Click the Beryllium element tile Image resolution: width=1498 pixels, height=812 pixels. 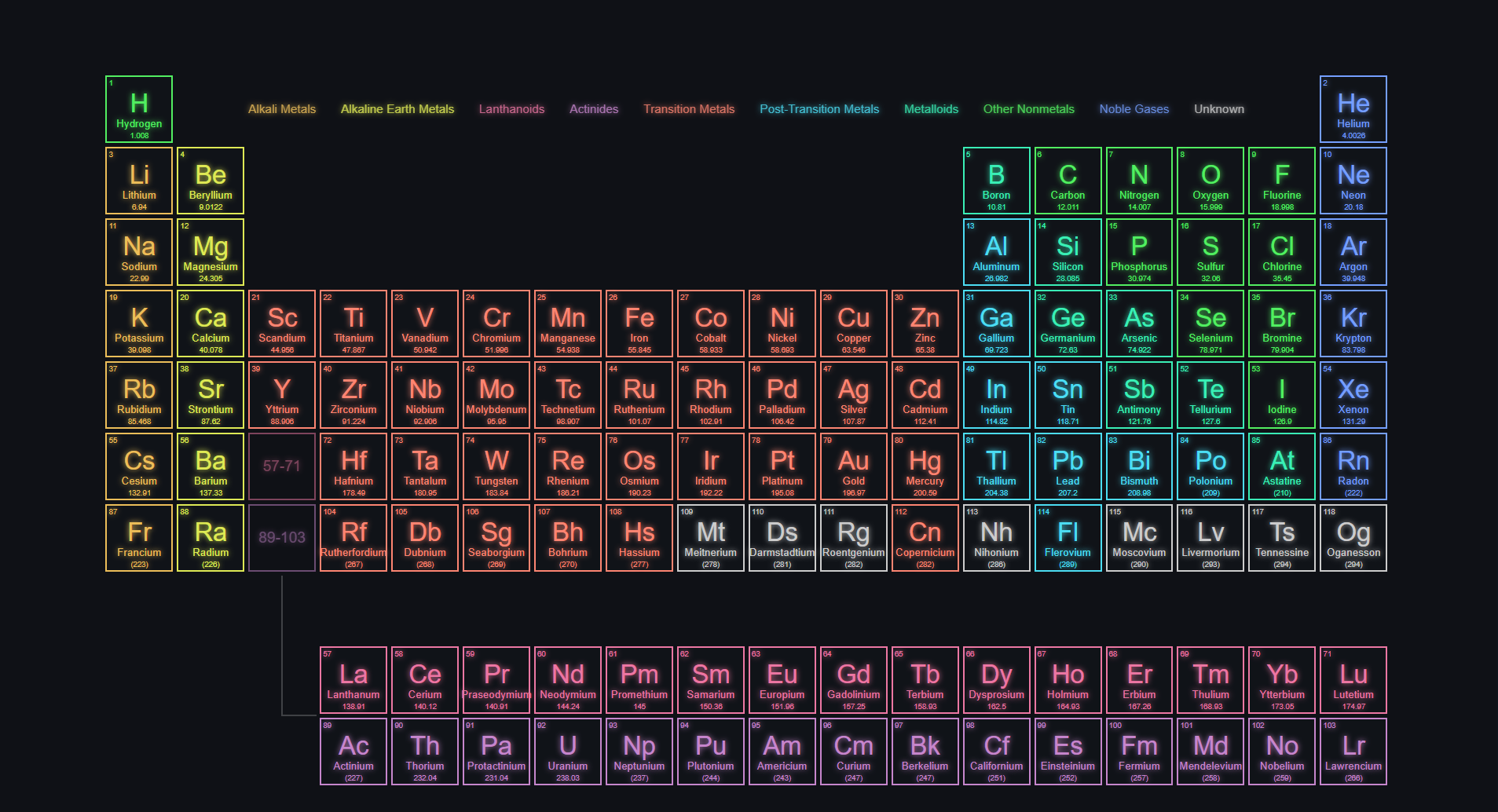(211, 181)
